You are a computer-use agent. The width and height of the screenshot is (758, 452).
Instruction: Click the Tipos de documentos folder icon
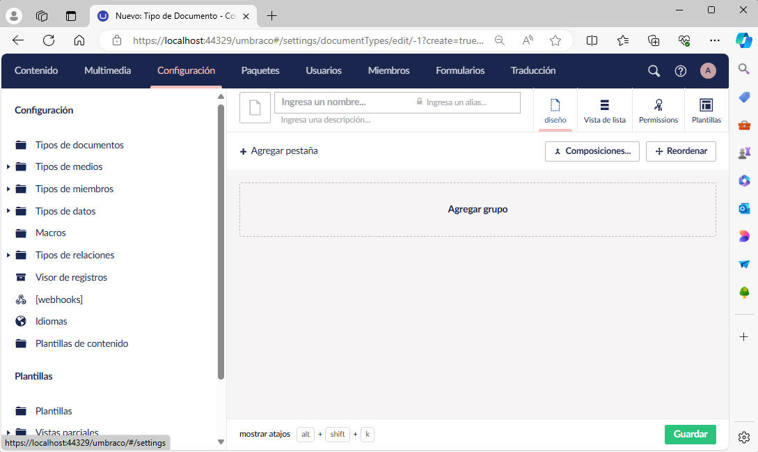pos(21,145)
